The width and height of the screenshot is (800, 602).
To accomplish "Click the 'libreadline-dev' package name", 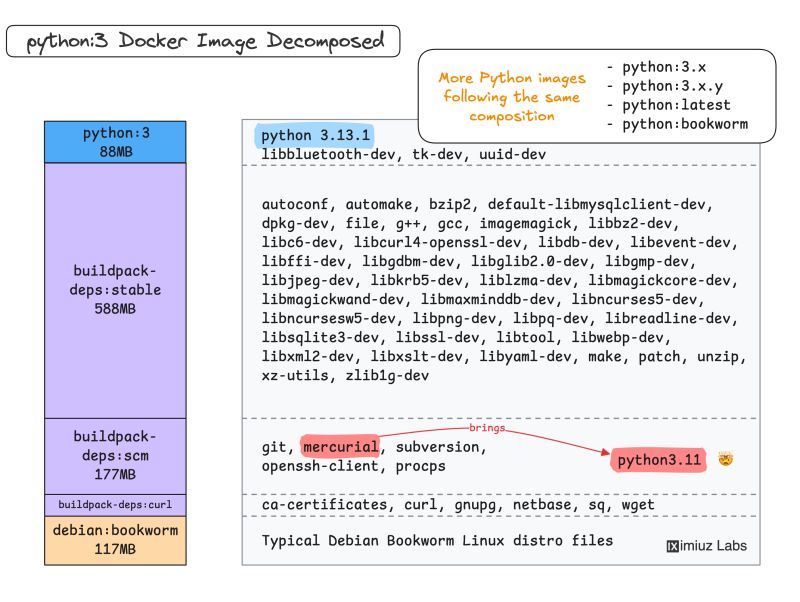I will pyautogui.click(x=667, y=318).
